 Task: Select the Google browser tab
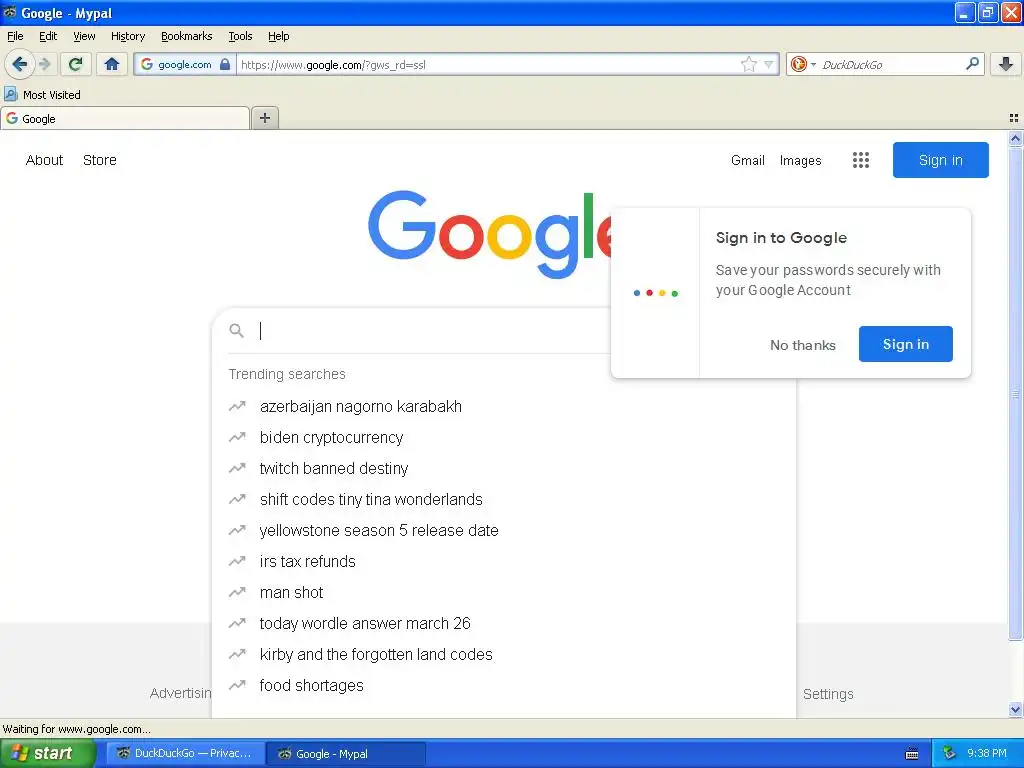pos(125,118)
